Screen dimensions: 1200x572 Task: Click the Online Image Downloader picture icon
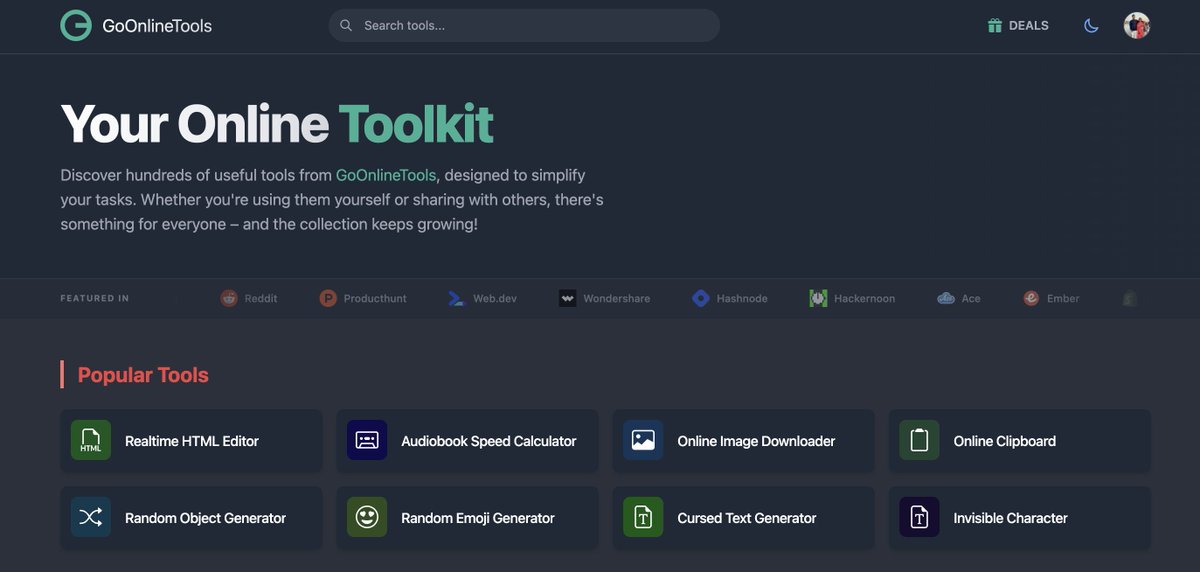pyautogui.click(x=643, y=440)
